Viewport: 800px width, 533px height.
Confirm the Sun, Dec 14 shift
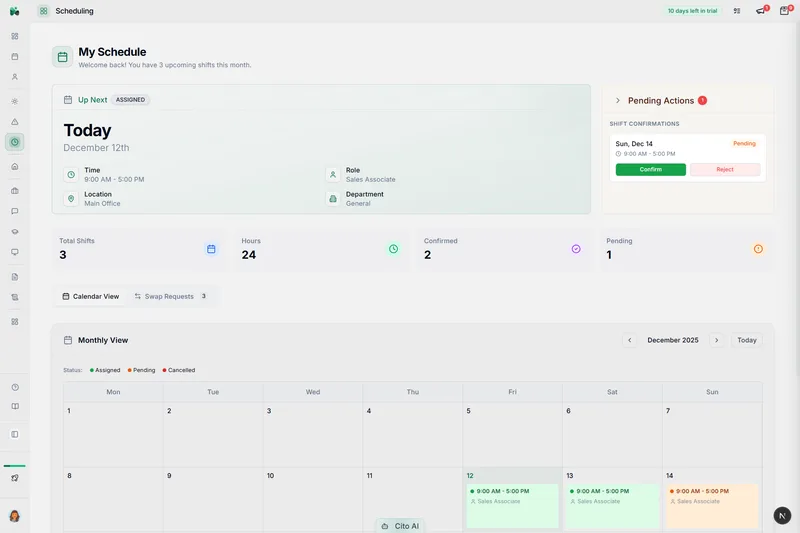[x=651, y=169]
